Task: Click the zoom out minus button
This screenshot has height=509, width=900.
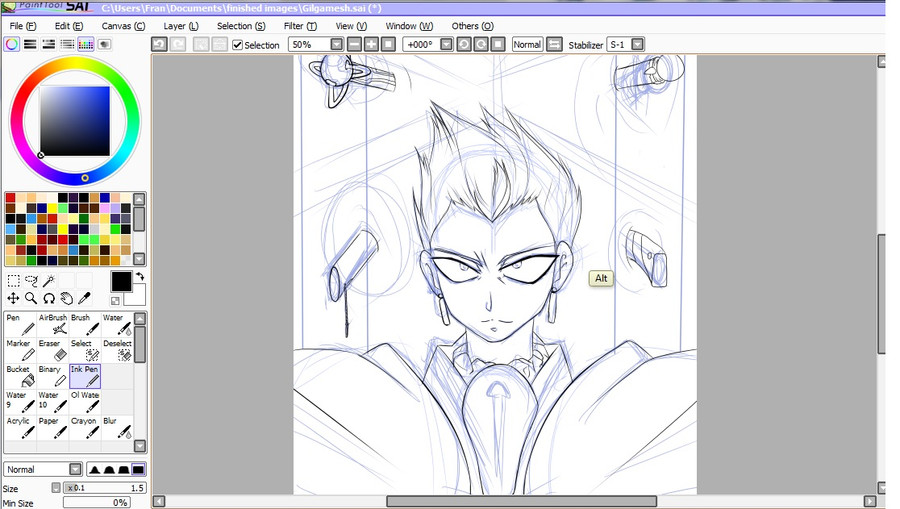Action: (355, 44)
